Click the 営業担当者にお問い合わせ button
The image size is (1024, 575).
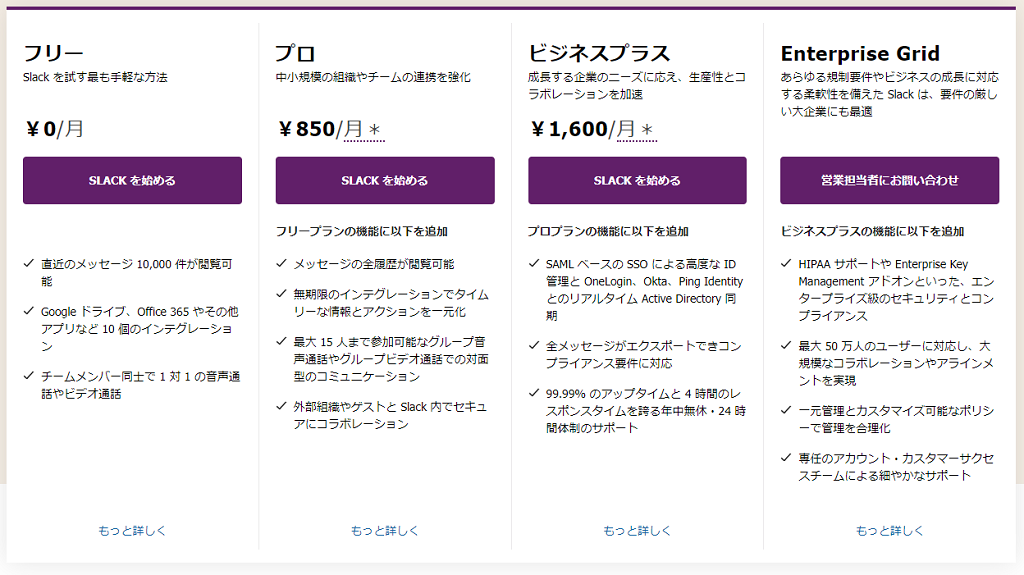(x=889, y=181)
